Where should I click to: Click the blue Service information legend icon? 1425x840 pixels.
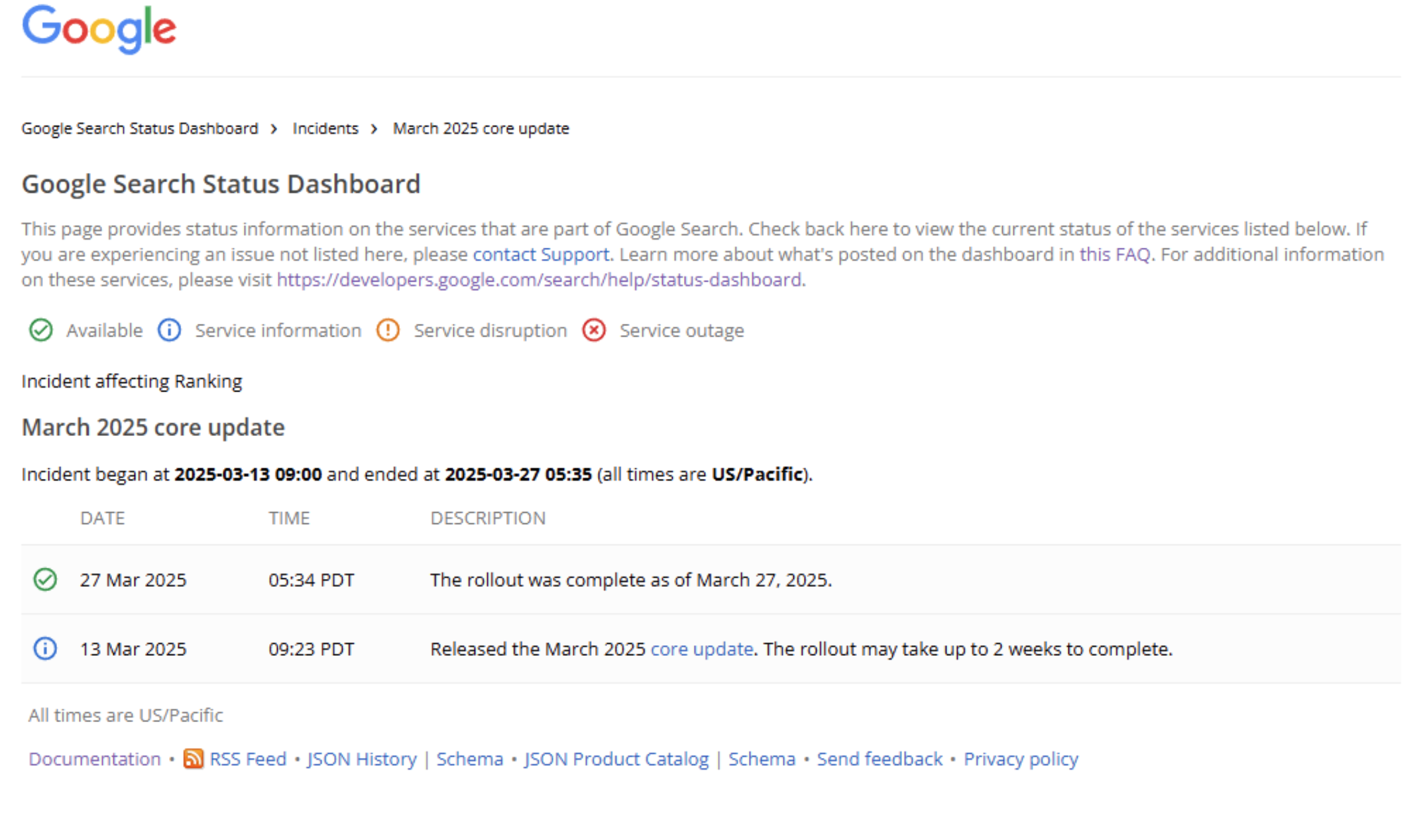169,330
